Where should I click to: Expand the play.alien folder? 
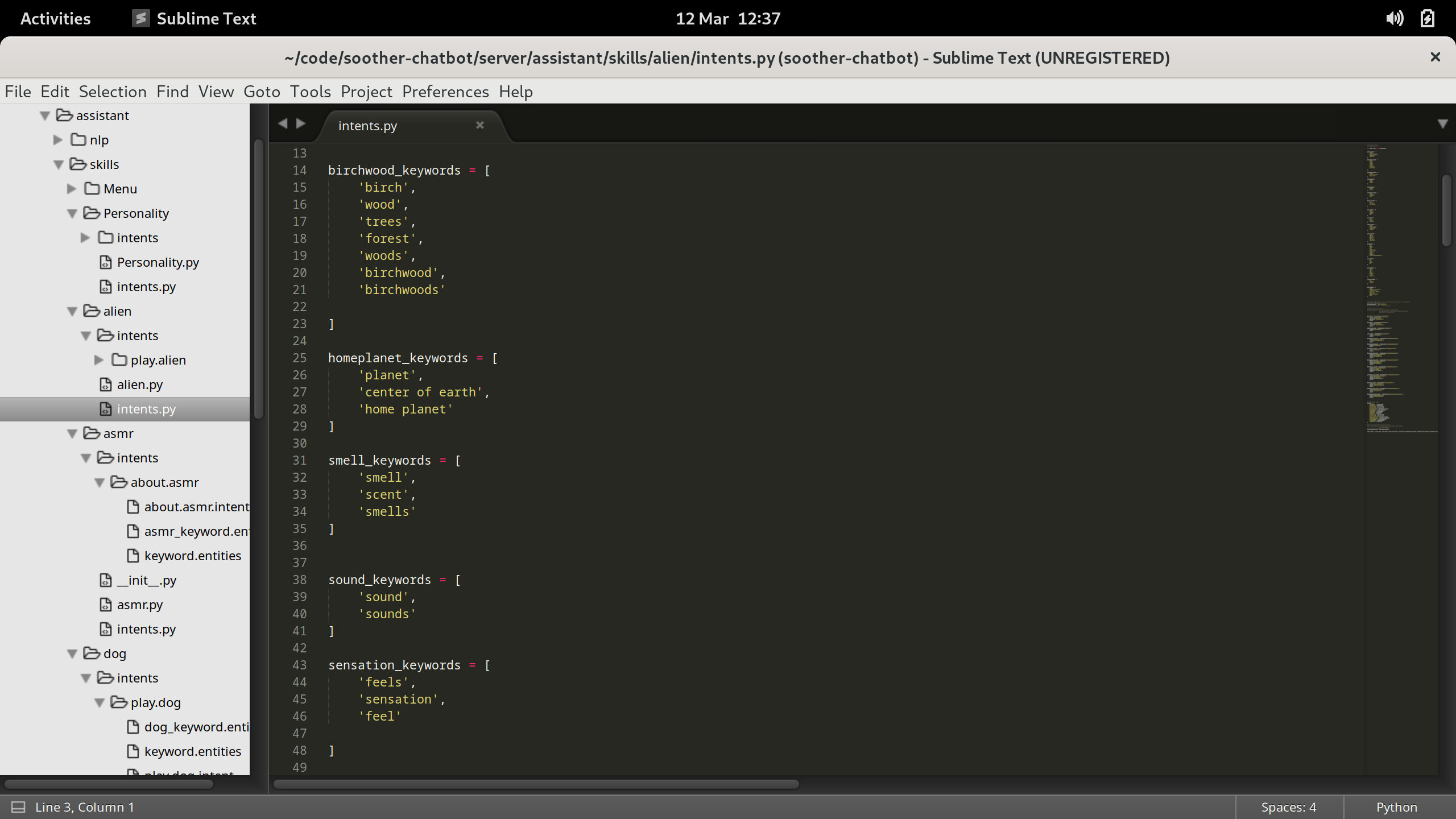(x=99, y=360)
